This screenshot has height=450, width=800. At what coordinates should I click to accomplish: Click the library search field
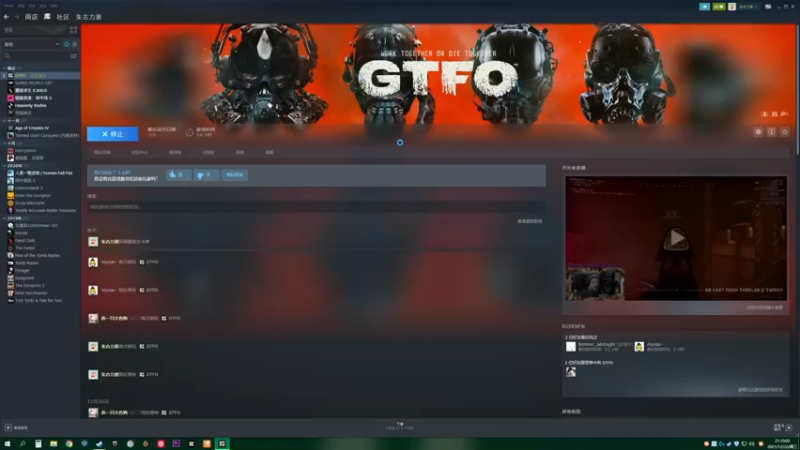36,56
